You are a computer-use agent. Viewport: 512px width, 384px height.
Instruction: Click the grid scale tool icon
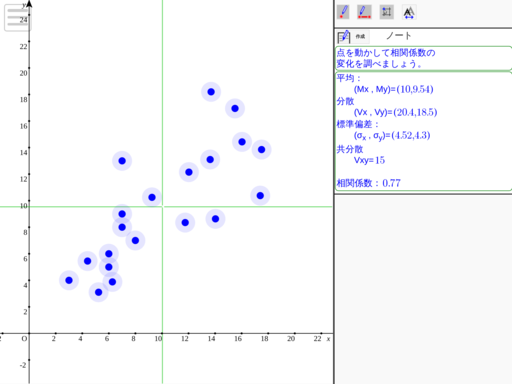(387, 12)
